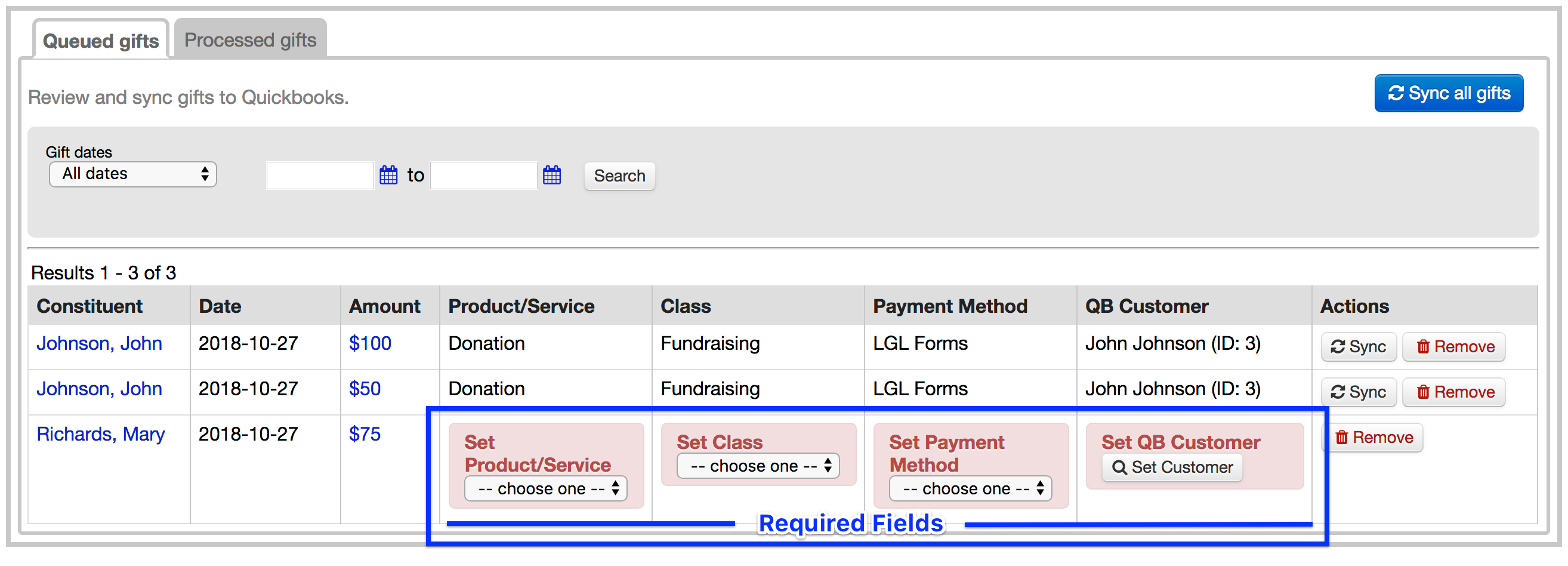Image resolution: width=1568 pixels, height=566 pixels.
Task: Open the start date calendar picker
Action: 388,176
